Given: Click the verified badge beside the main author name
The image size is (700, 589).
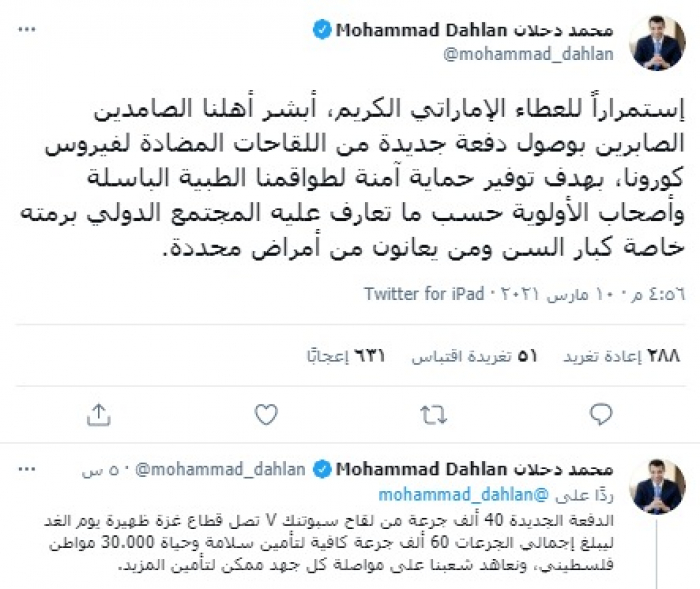Looking at the screenshot, I should pyautogui.click(x=322, y=30).
